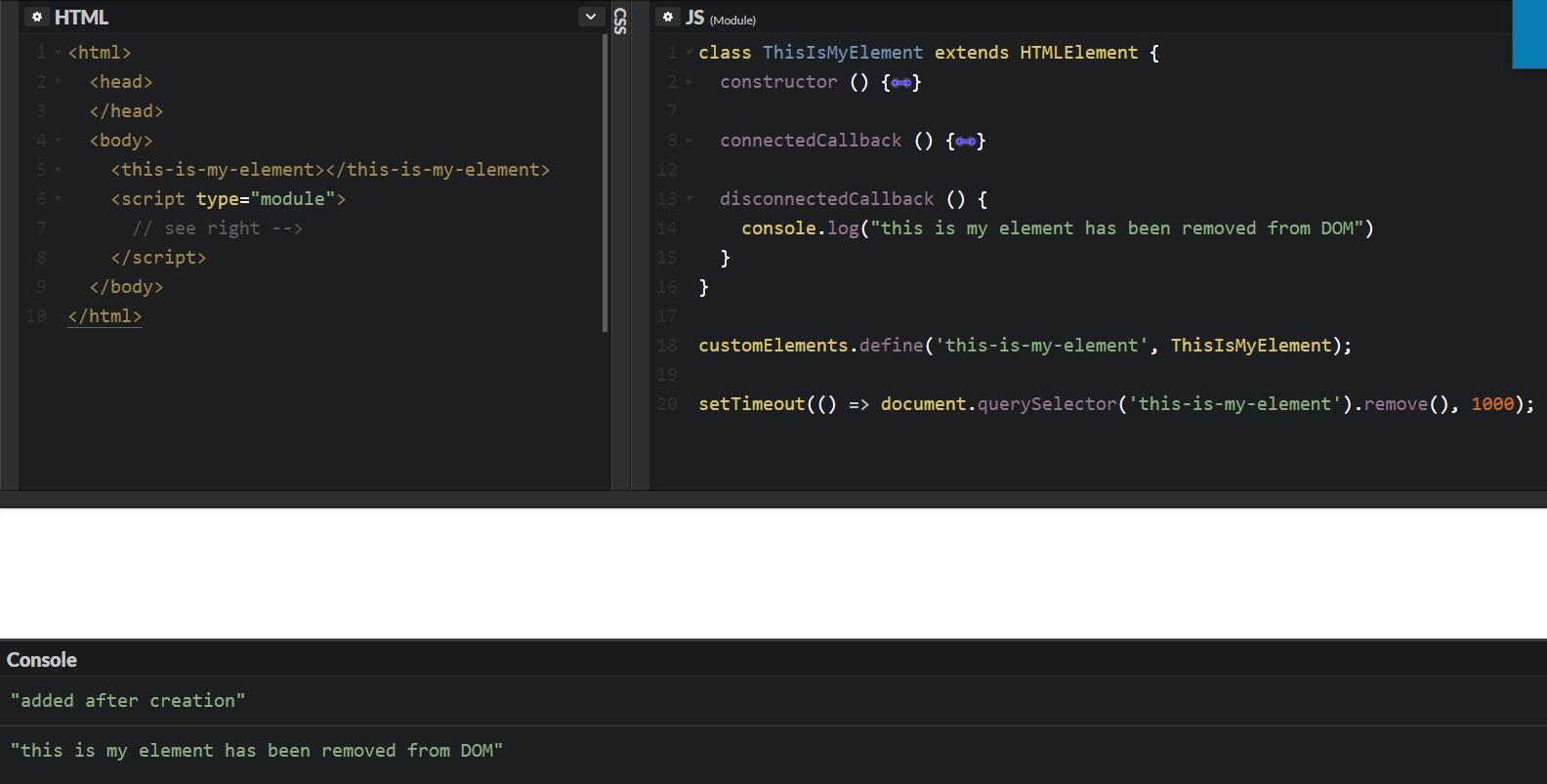Click the closing </body> tag

[126, 287]
